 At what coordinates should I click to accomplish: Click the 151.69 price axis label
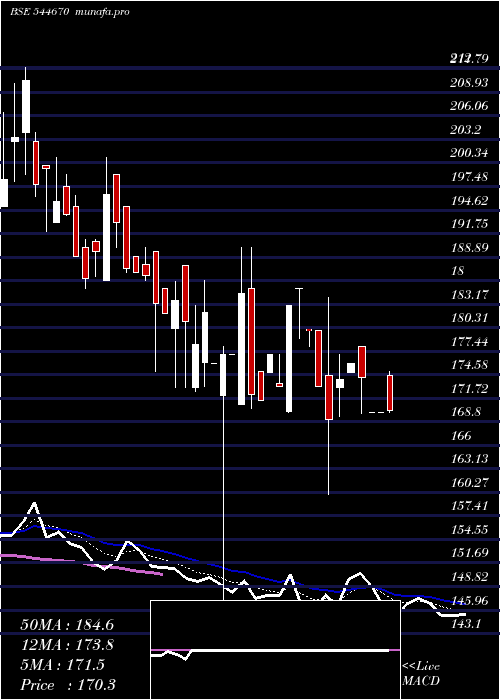[469, 554]
